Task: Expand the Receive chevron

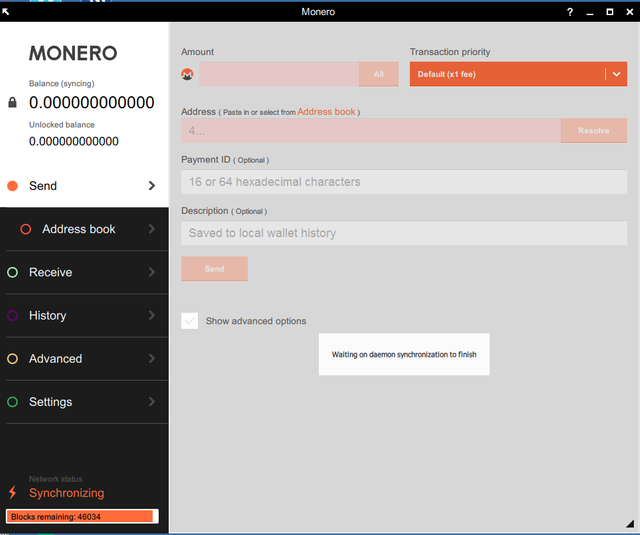Action: (152, 272)
